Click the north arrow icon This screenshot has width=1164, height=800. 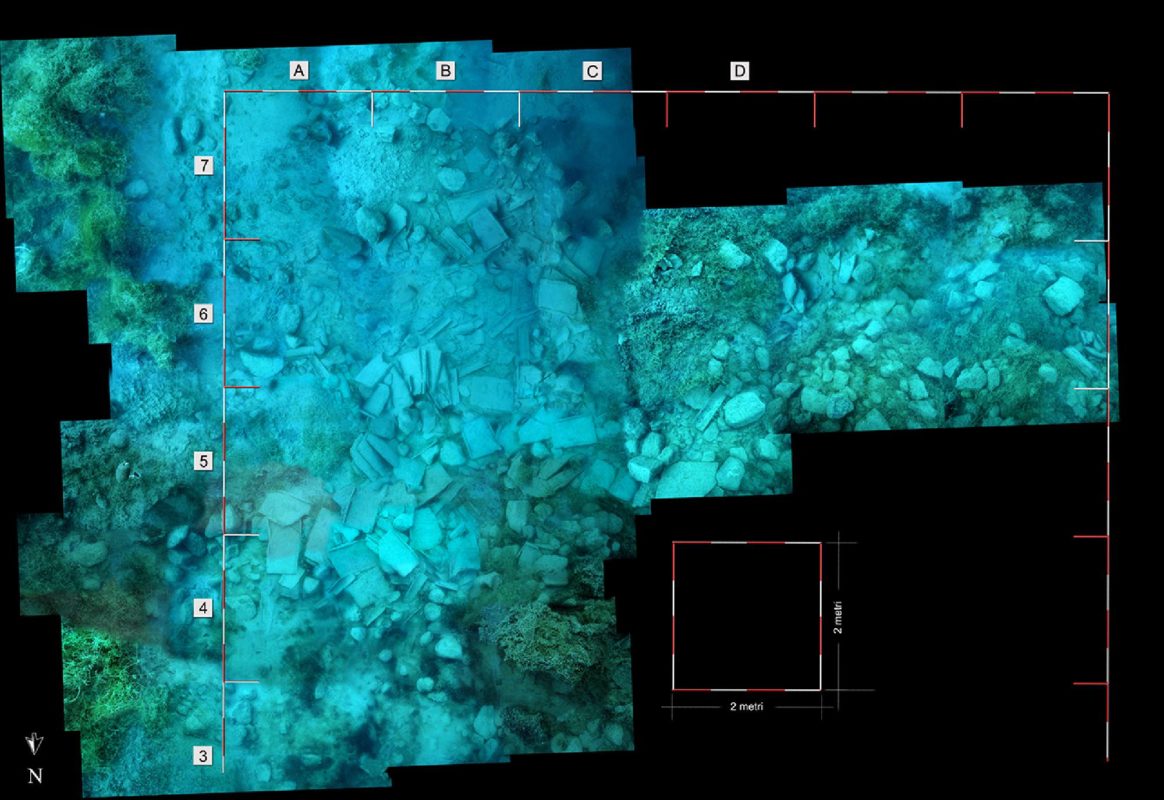tap(34, 744)
